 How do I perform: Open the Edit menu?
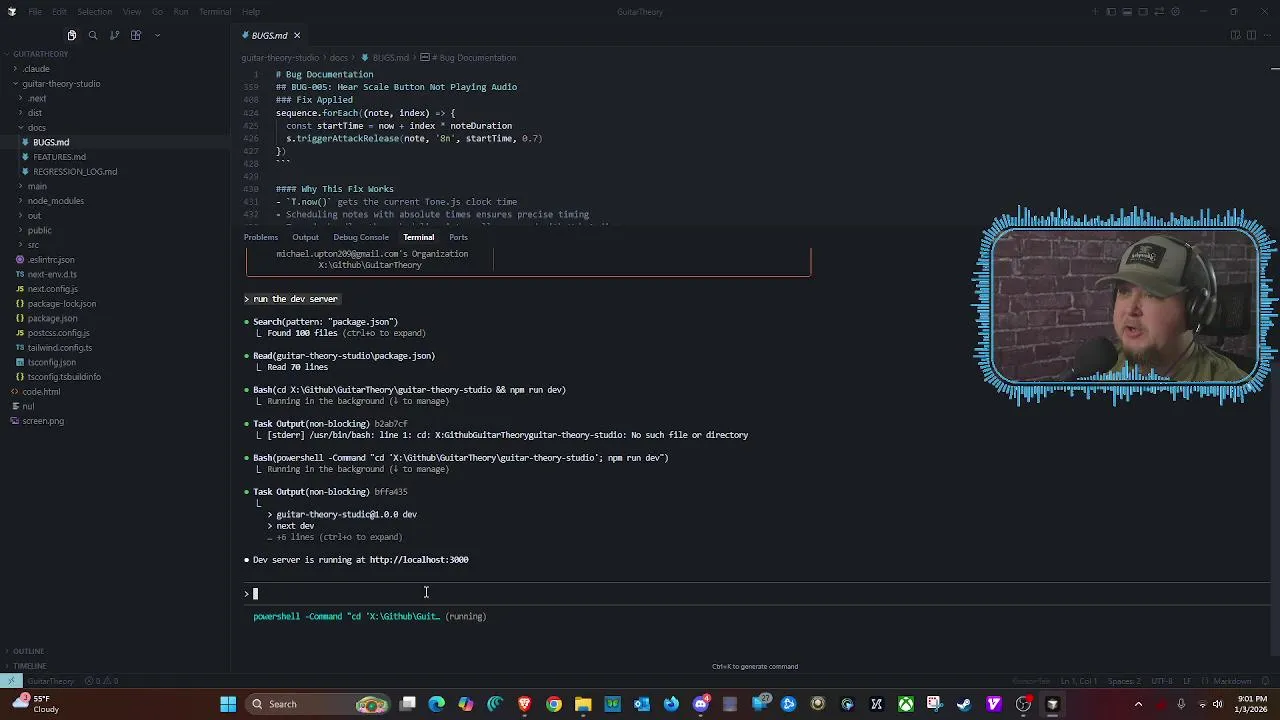pyautogui.click(x=59, y=12)
